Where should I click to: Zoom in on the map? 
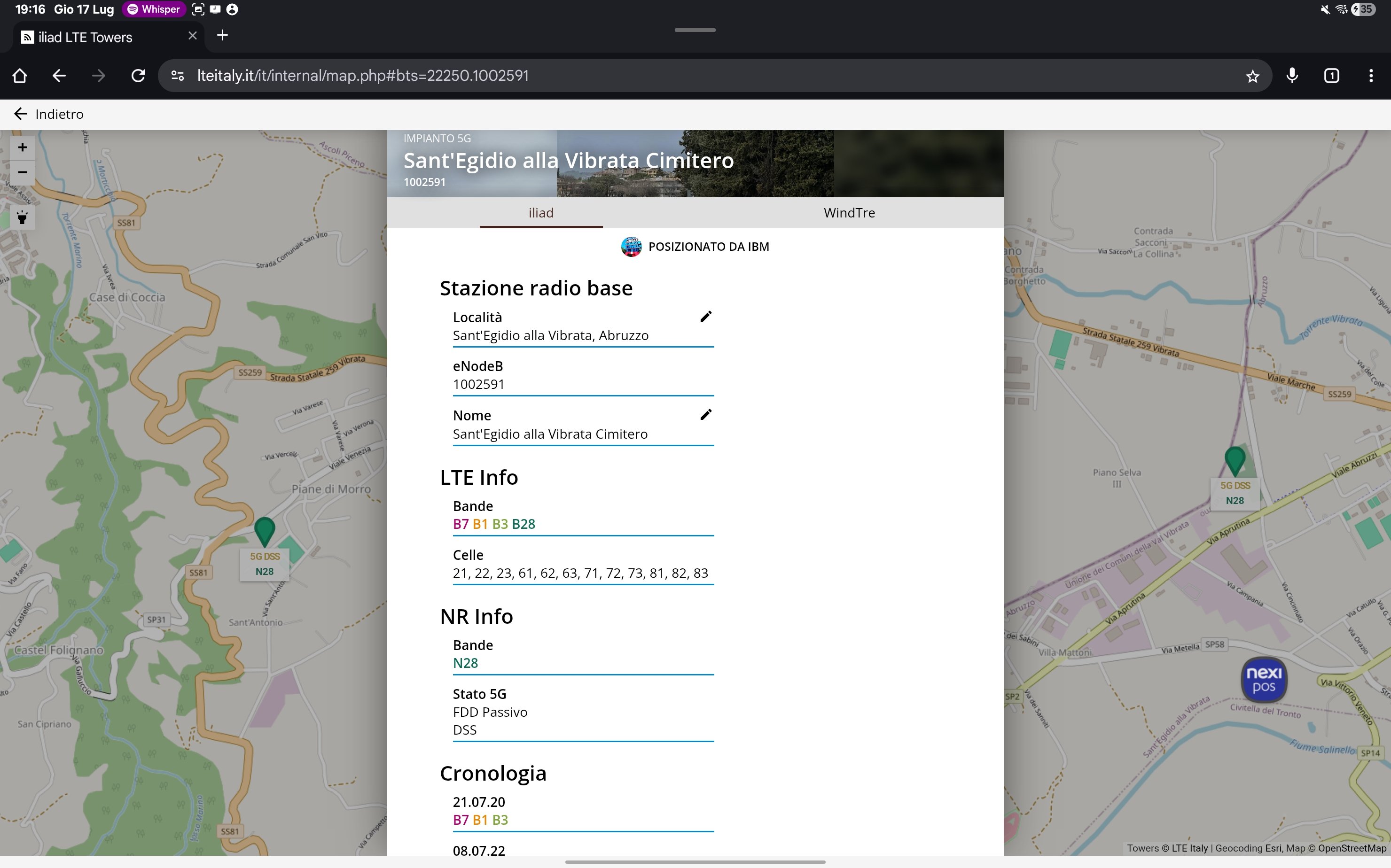pyautogui.click(x=23, y=147)
